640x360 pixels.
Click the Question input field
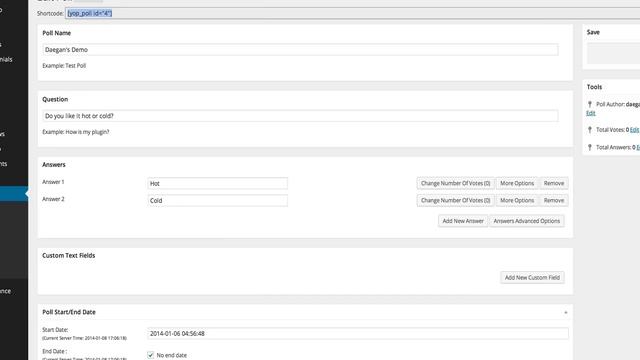click(300, 116)
